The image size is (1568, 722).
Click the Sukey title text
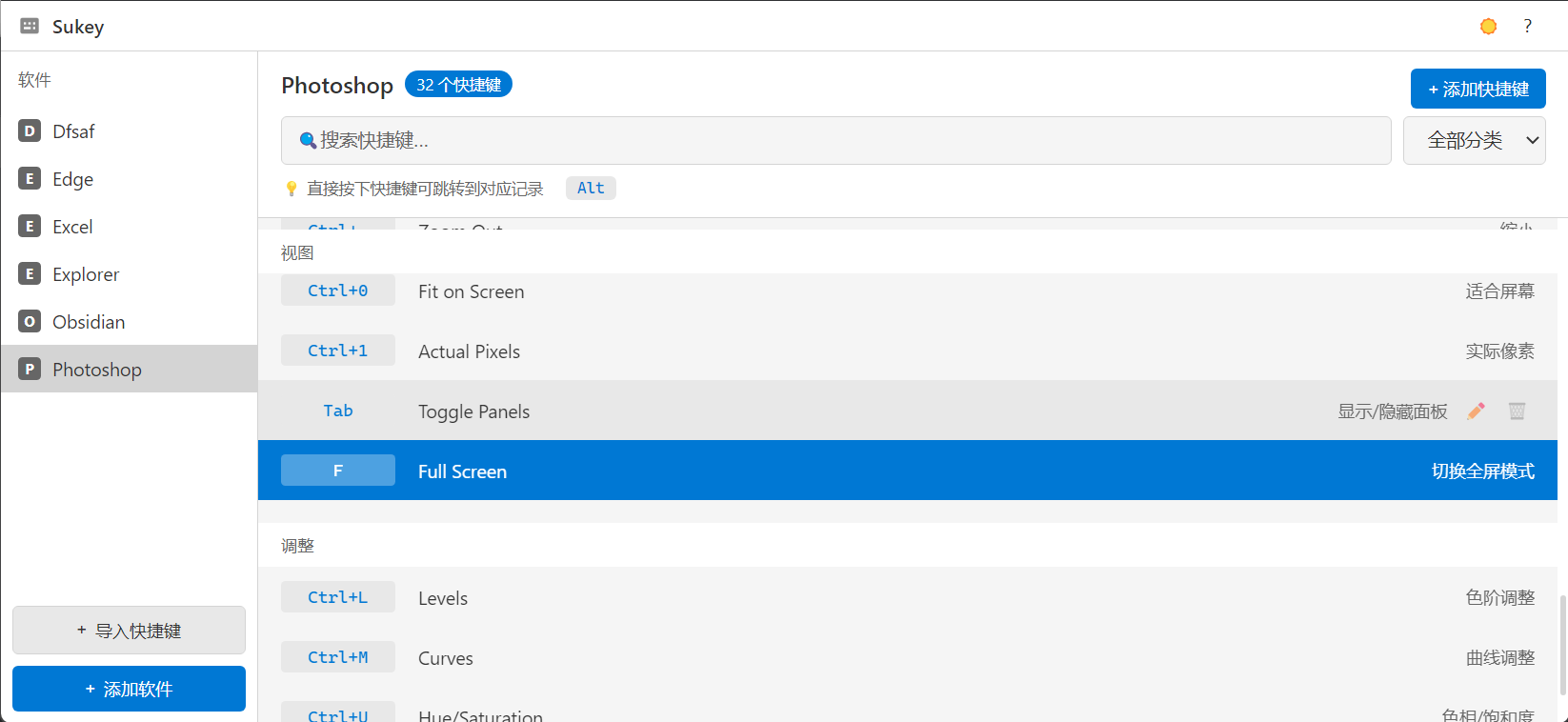[78, 27]
